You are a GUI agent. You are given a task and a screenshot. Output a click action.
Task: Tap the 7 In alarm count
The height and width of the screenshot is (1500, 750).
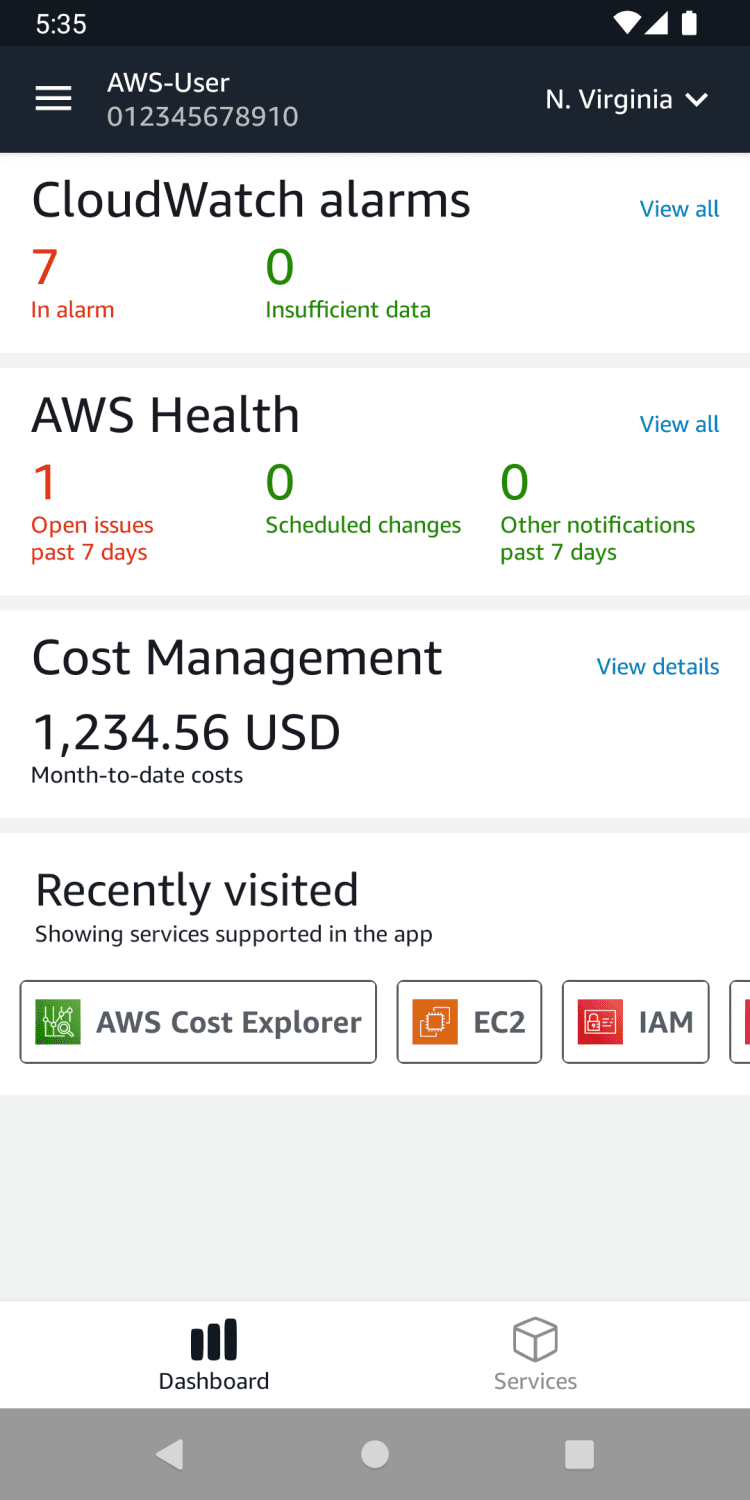pyautogui.click(x=45, y=268)
